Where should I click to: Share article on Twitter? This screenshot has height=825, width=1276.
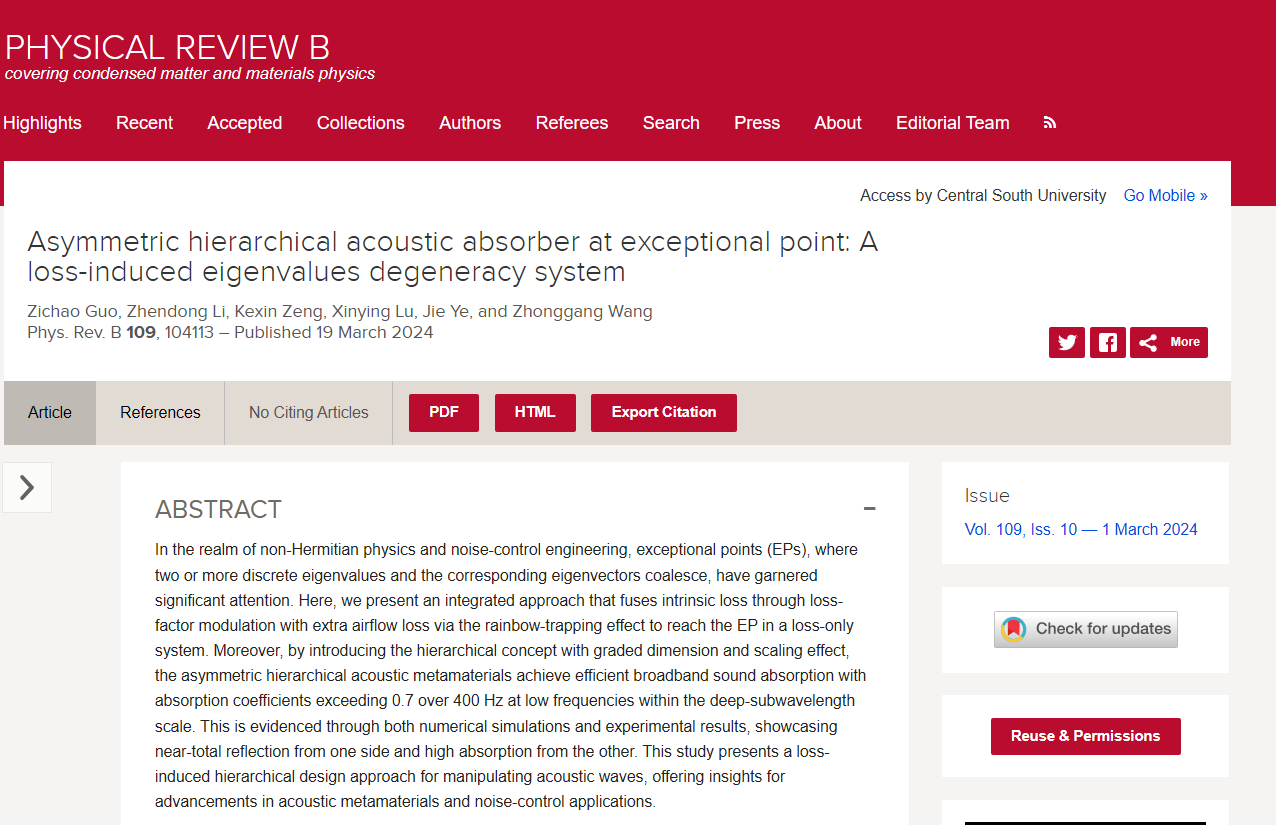(x=1066, y=342)
